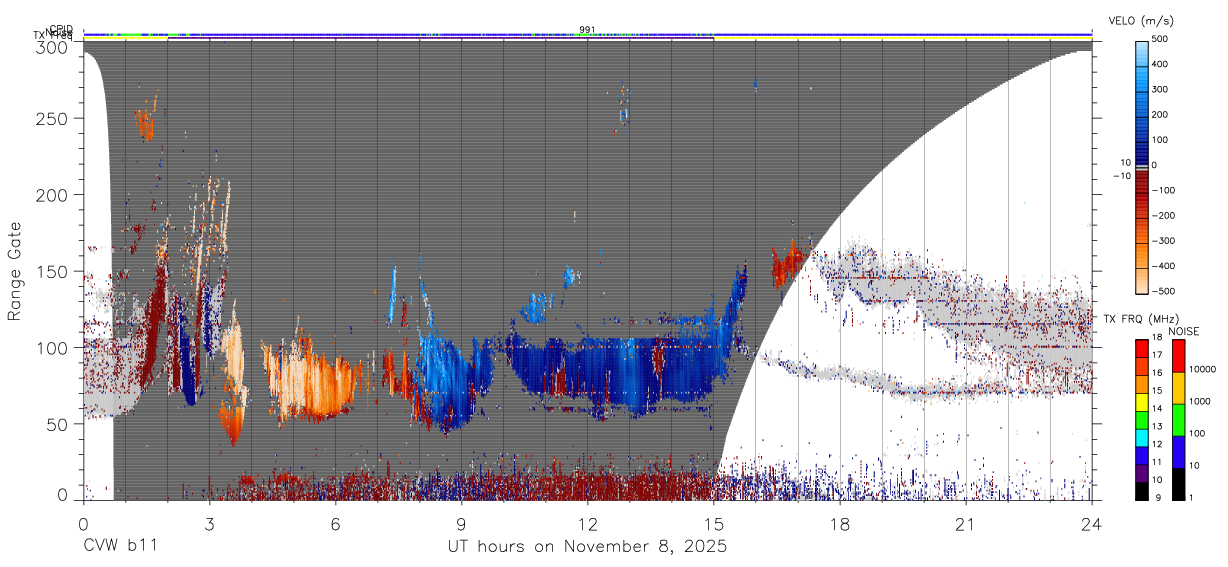Click Range Gate axis tick 150

pyautogui.click(x=53, y=271)
